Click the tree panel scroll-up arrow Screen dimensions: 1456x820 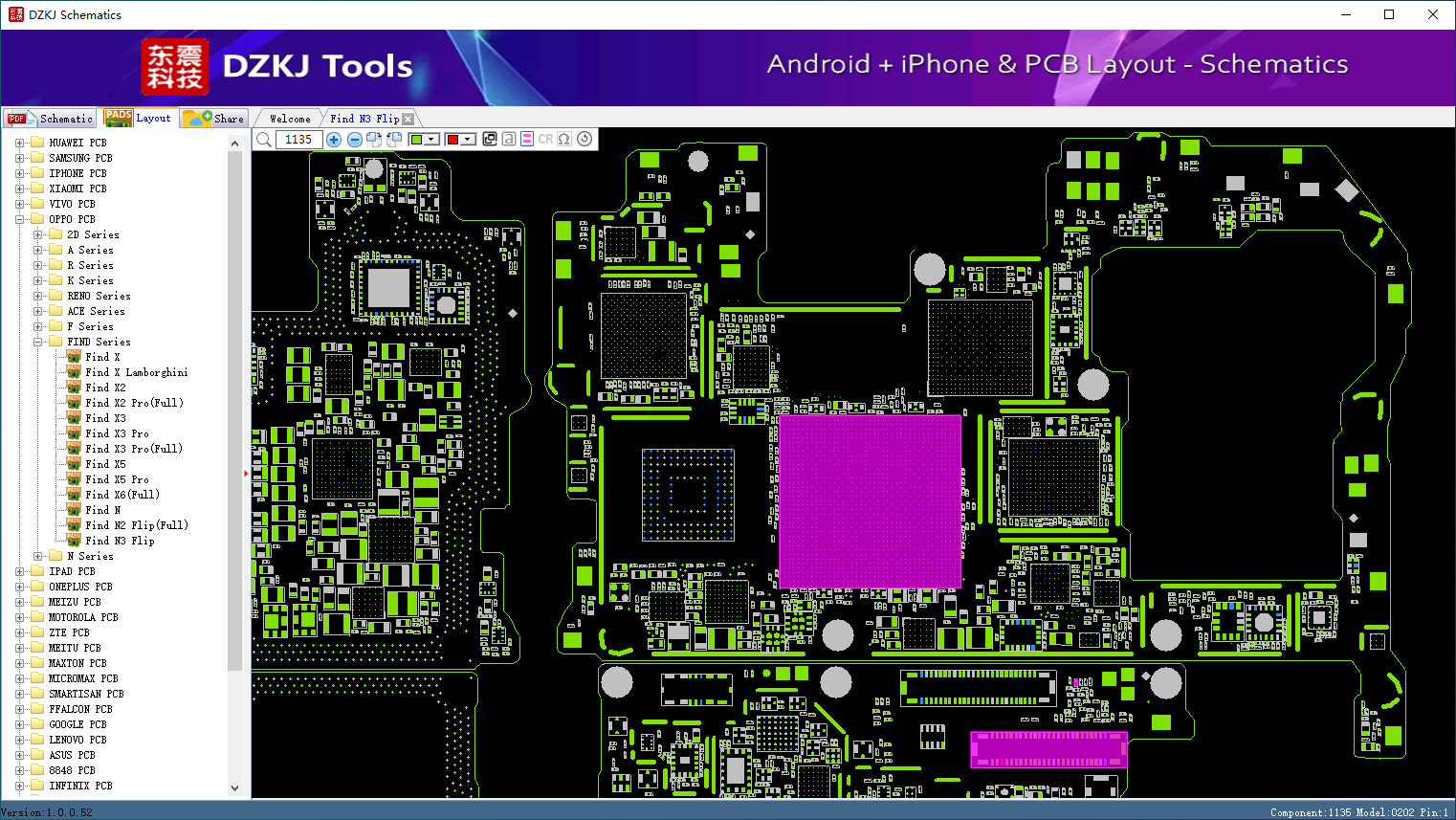tap(235, 144)
